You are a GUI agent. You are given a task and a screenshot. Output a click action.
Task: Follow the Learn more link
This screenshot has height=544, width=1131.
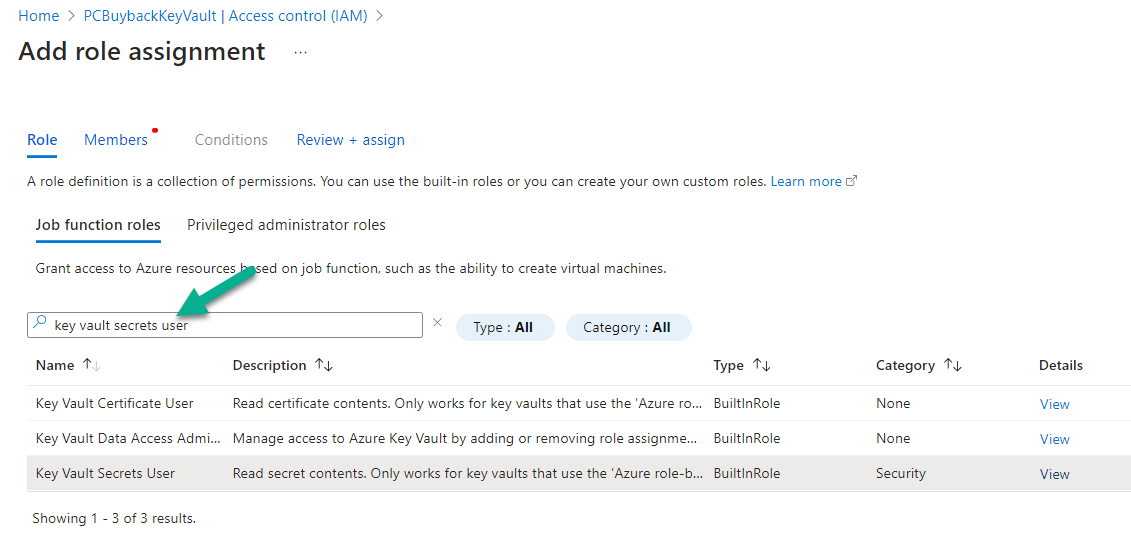806,181
